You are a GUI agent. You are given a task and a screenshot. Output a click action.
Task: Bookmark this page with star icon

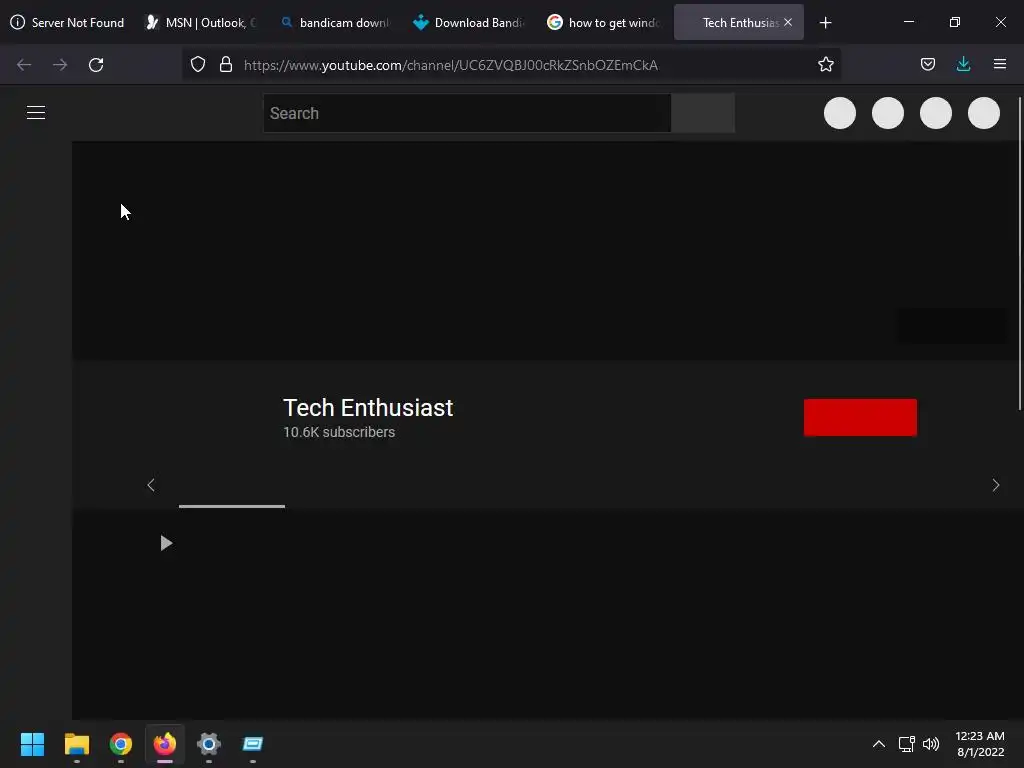825,65
